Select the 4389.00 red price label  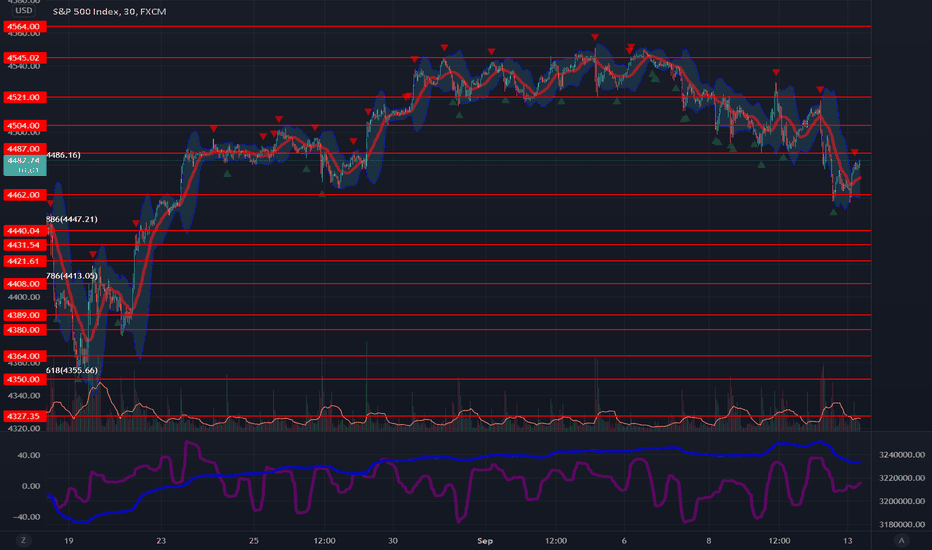click(x=25, y=315)
